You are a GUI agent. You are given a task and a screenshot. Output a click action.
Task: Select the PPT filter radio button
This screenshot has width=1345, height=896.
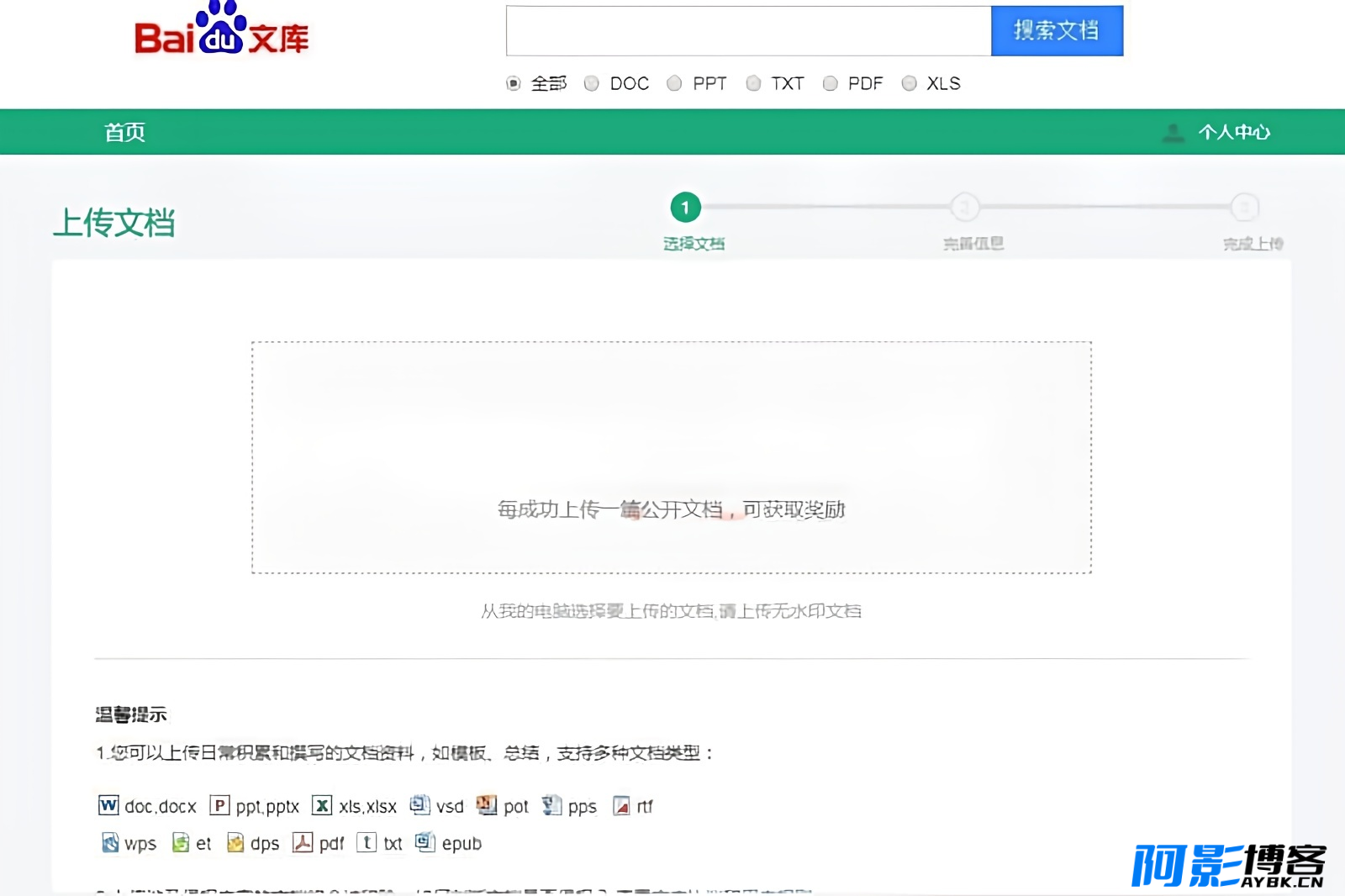coord(674,83)
